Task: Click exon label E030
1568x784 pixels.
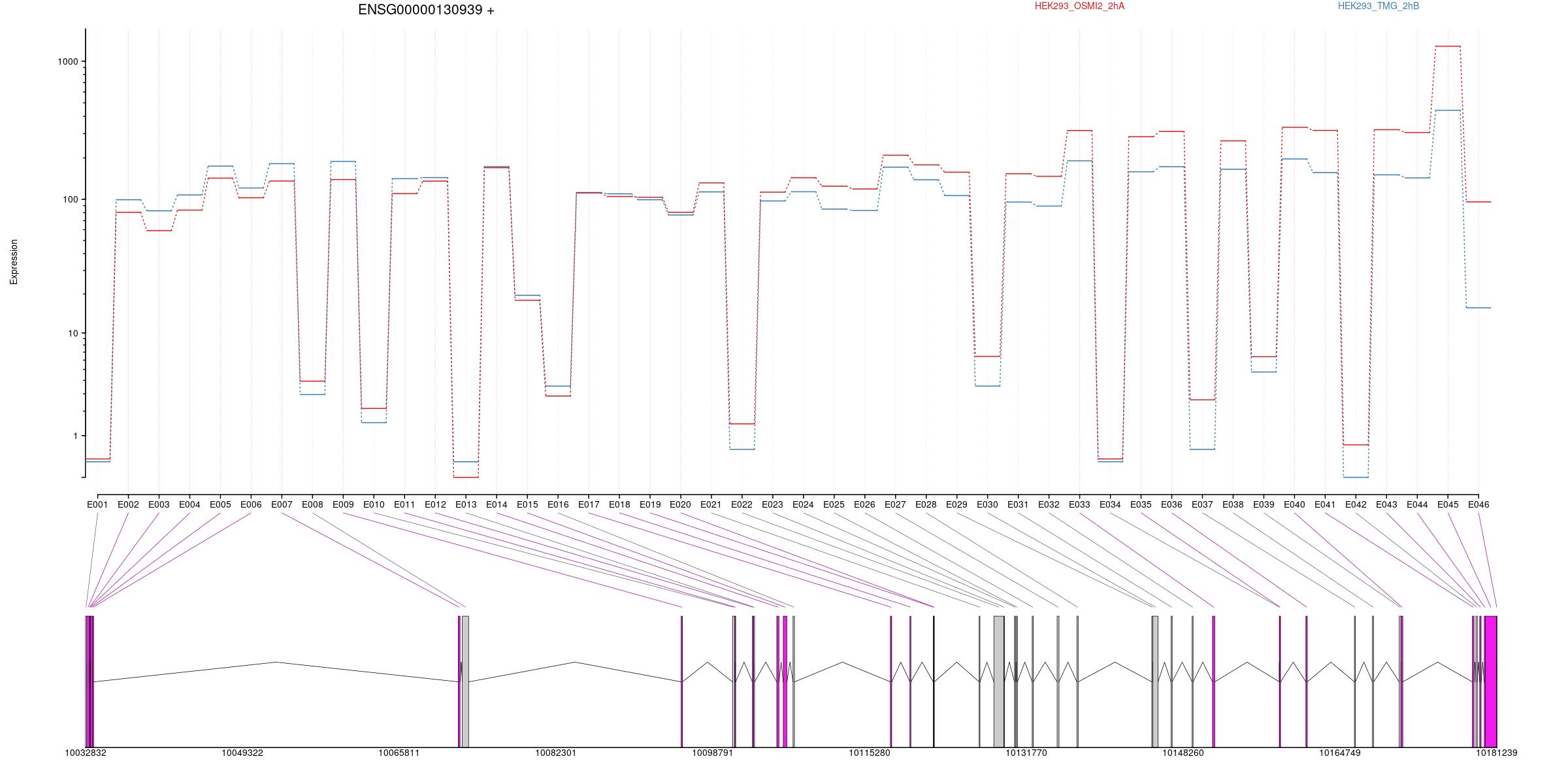Action: (987, 504)
